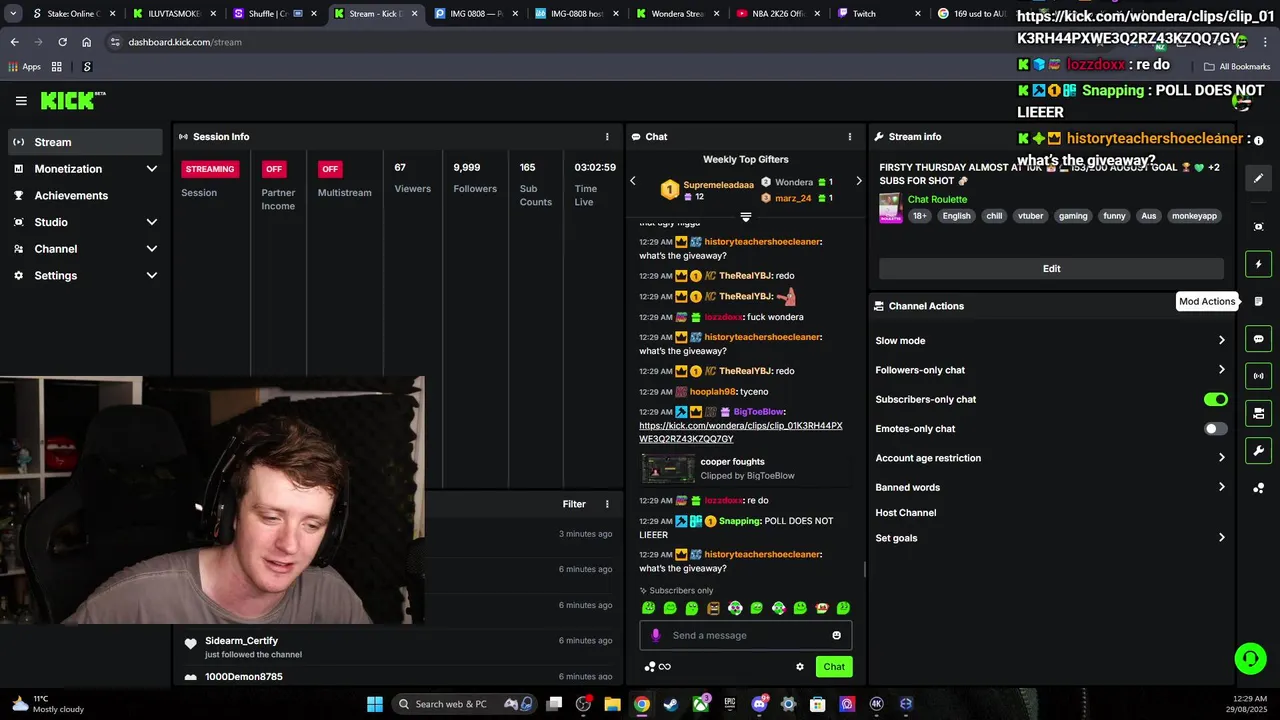Open Steam from the taskbar

[x=671, y=704]
